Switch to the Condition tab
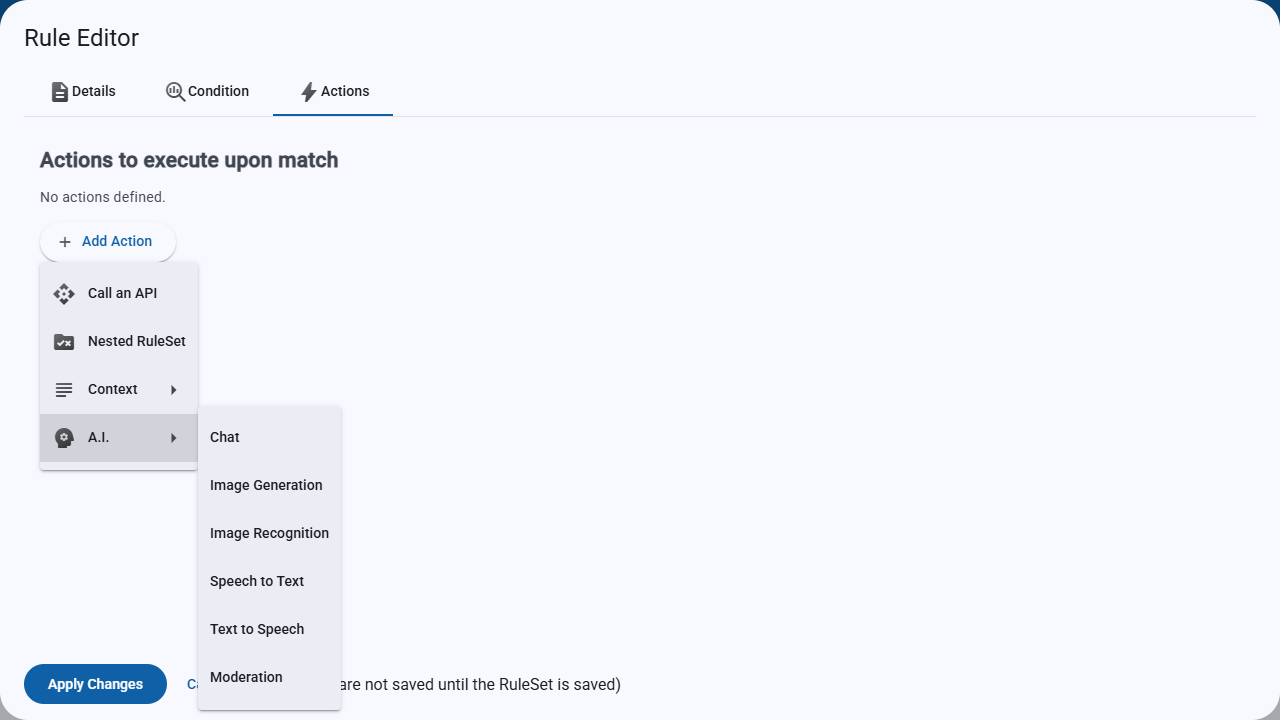 pyautogui.click(x=207, y=91)
